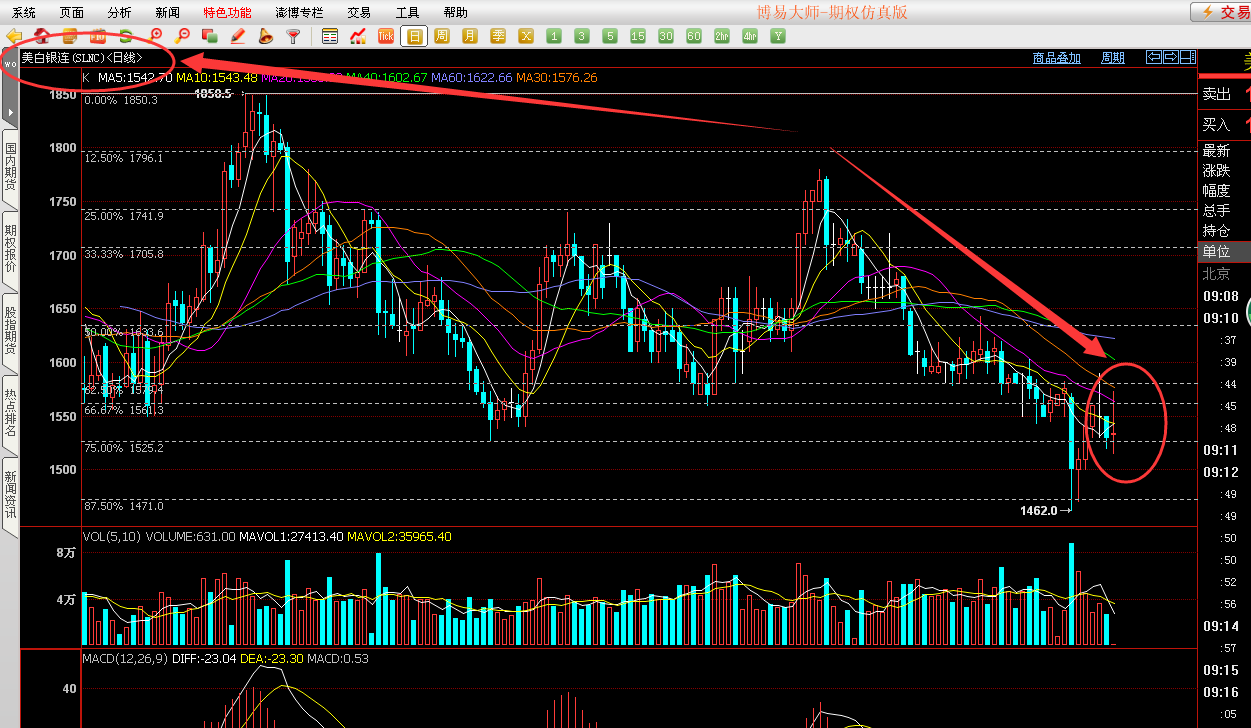This screenshot has height=728, width=1251.
Task: Open the 周期 period dropdown link
Action: pos(1112,58)
